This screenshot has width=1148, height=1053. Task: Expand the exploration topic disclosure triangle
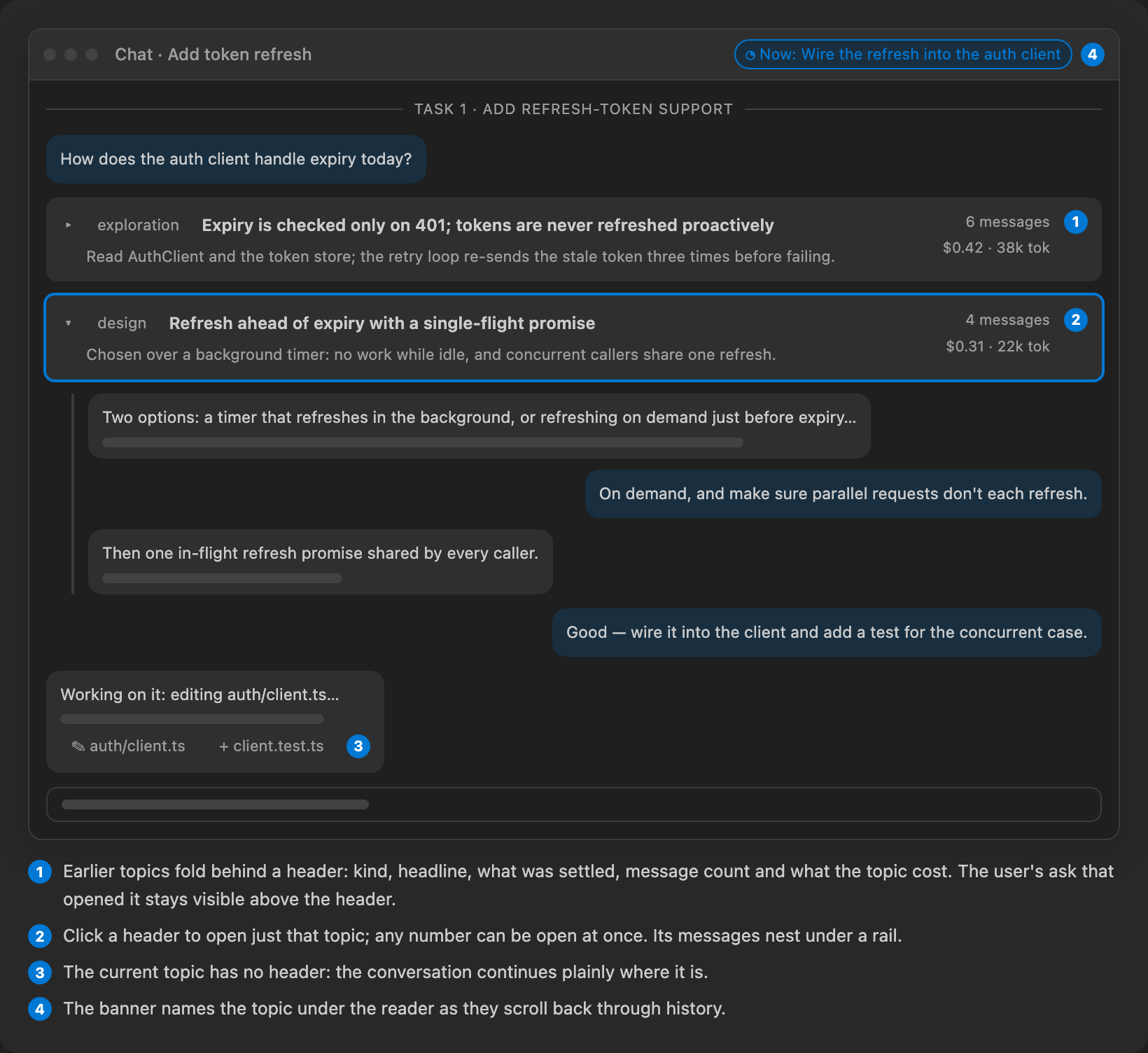pos(68,225)
